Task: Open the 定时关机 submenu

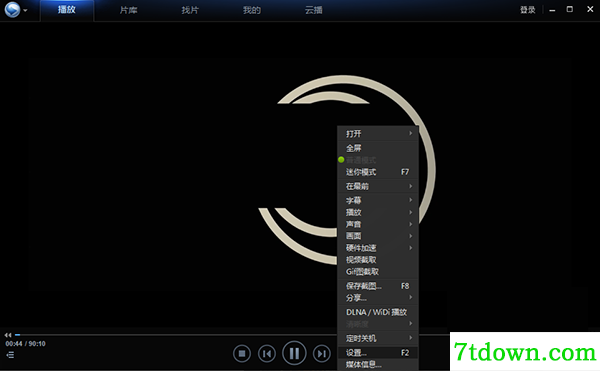Action: pos(378,338)
